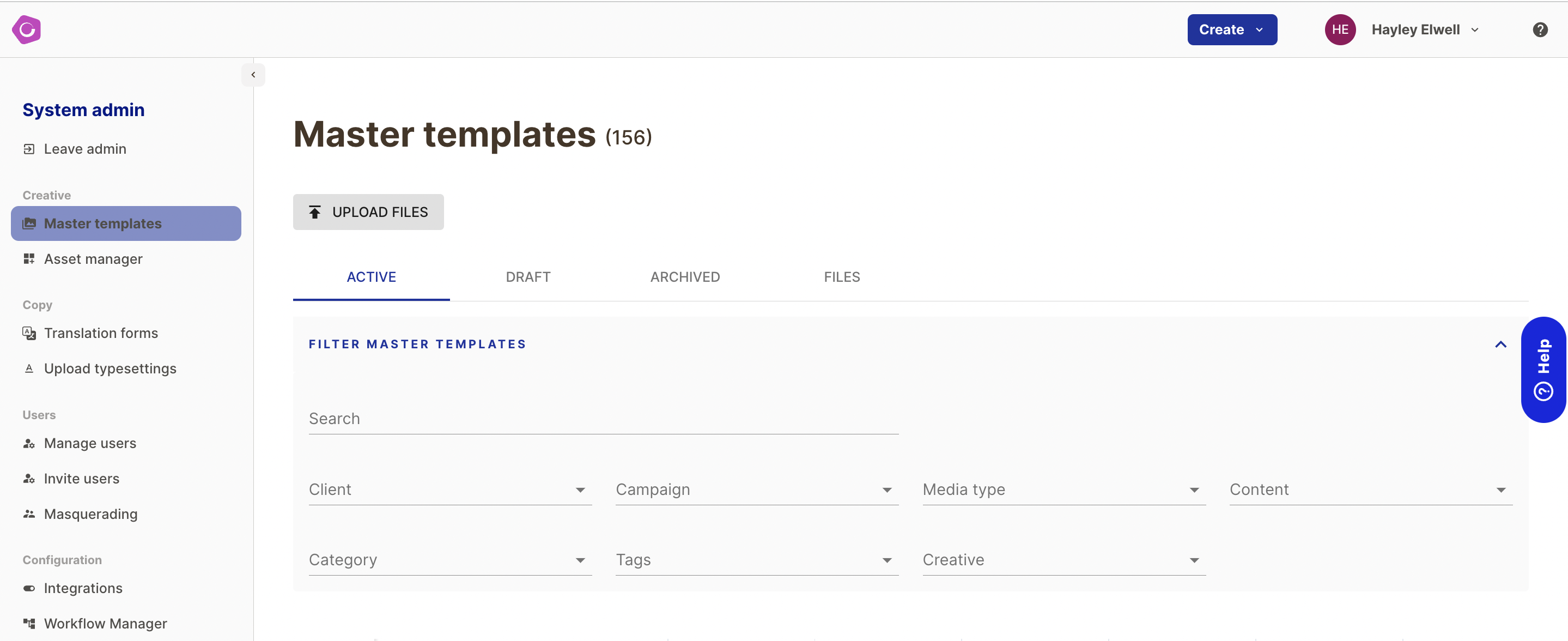Open the Masquerading page
The image size is (1568, 641).
click(90, 514)
